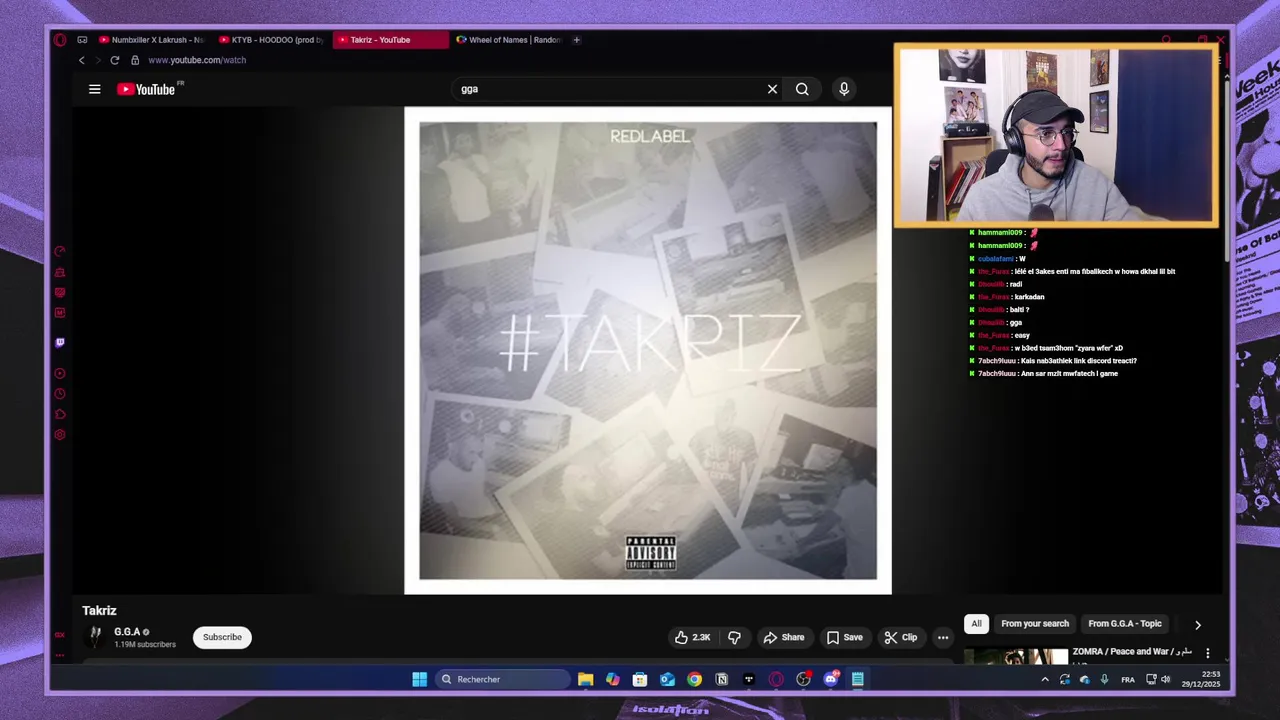Open GX Cleaner icon in sidebar
Viewport: 1280px width, 720px height.
pyautogui.click(x=60, y=272)
